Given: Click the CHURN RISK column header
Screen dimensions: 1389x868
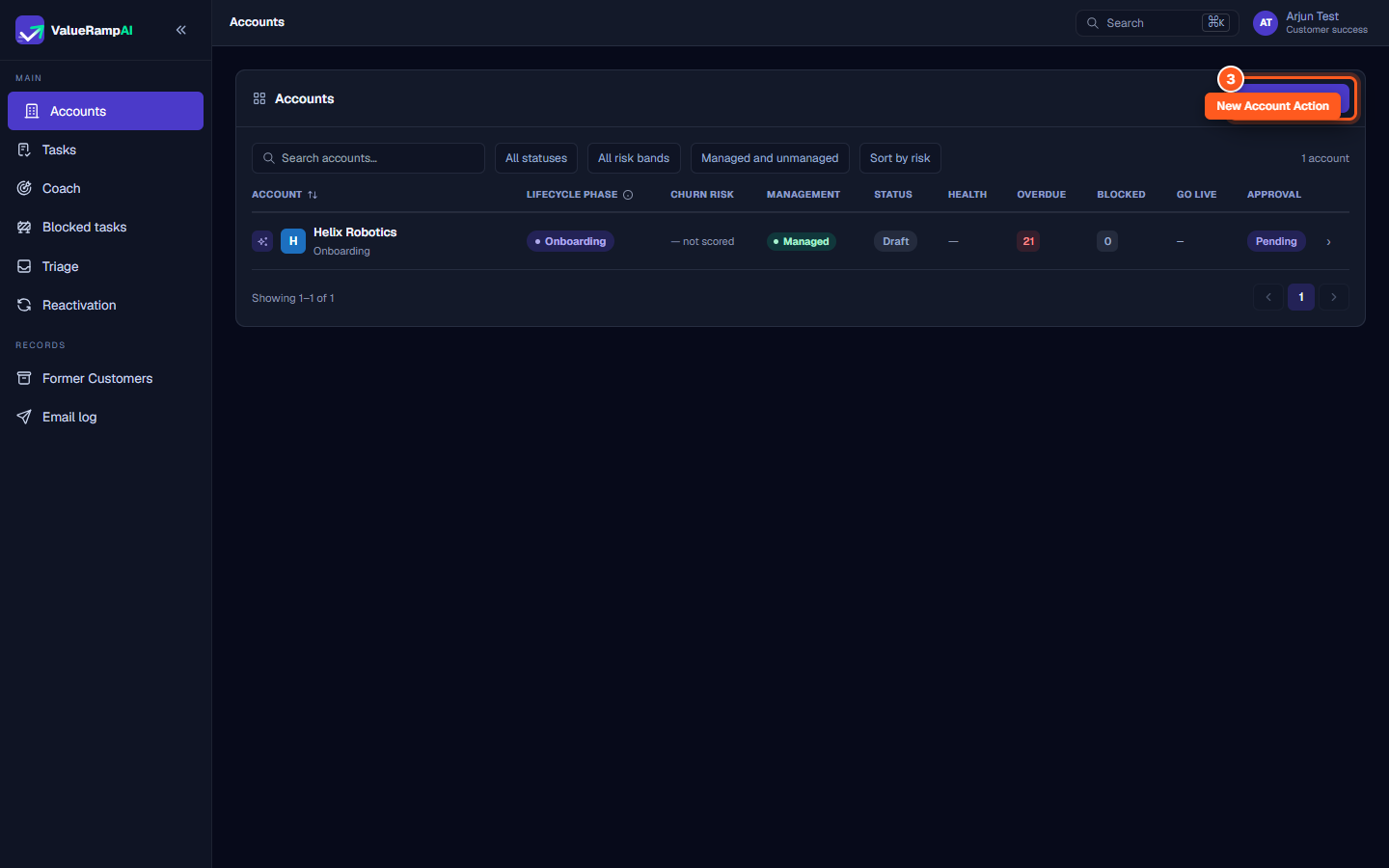Looking at the screenshot, I should tap(702, 195).
